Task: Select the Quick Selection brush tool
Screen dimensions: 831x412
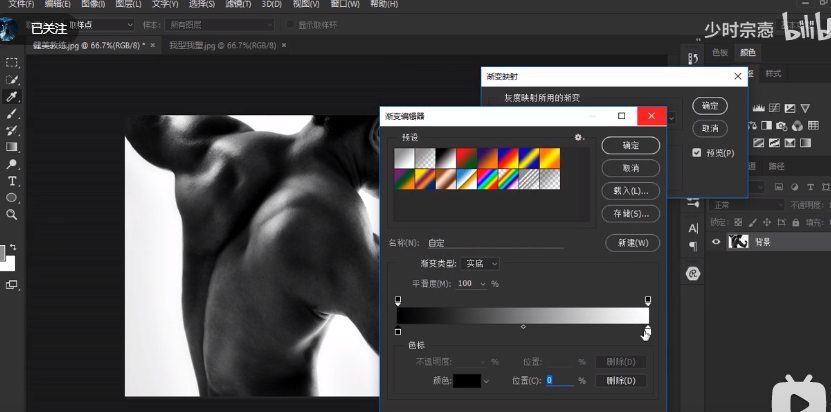Action: 12,80
